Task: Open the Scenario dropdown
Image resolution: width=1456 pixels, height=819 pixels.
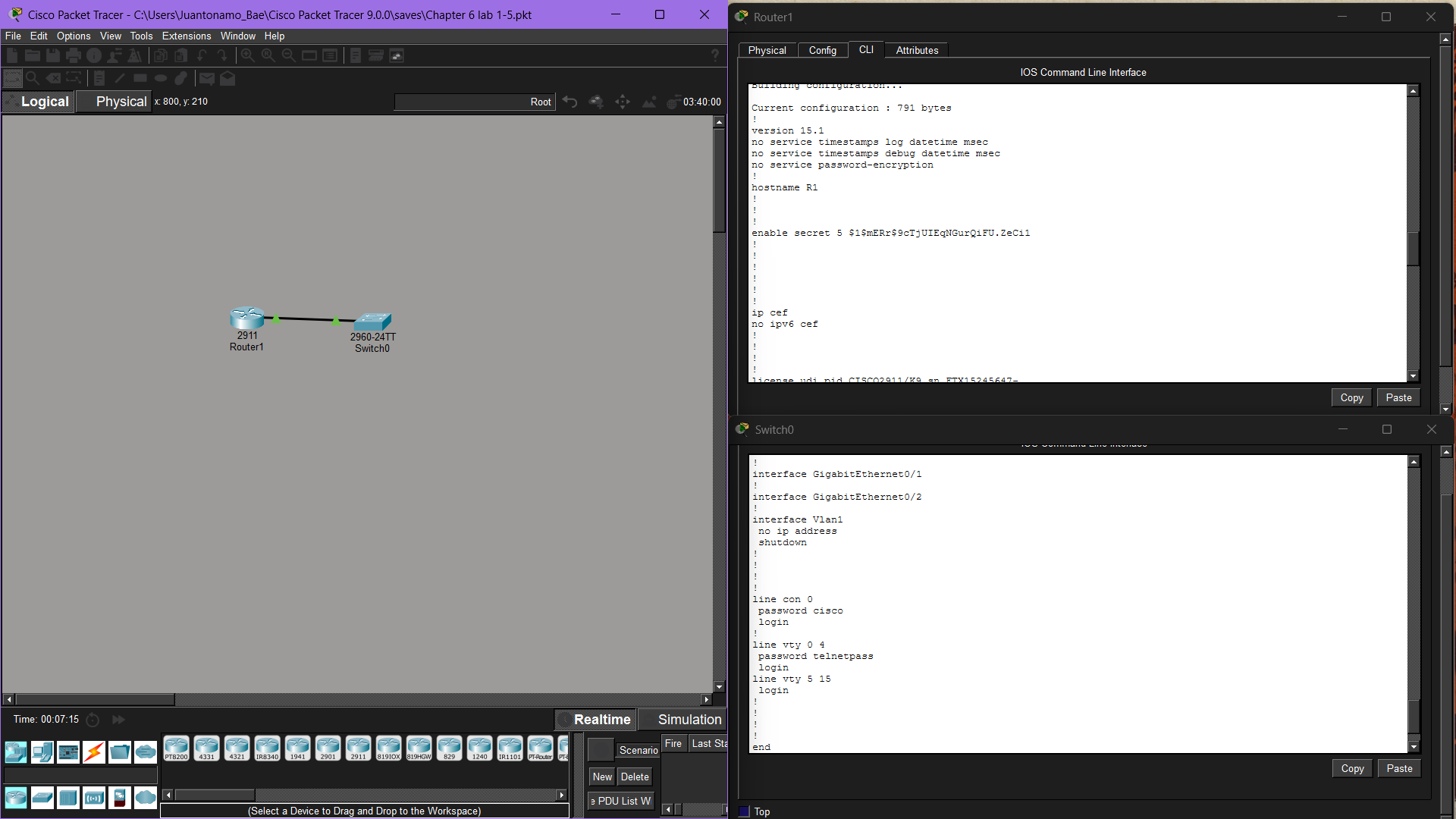Action: (x=638, y=750)
